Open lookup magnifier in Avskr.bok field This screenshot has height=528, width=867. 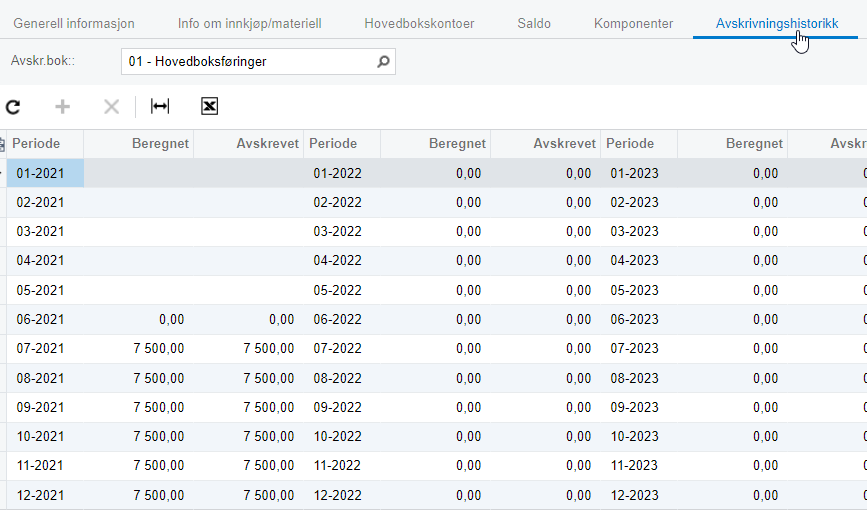pyautogui.click(x=383, y=61)
